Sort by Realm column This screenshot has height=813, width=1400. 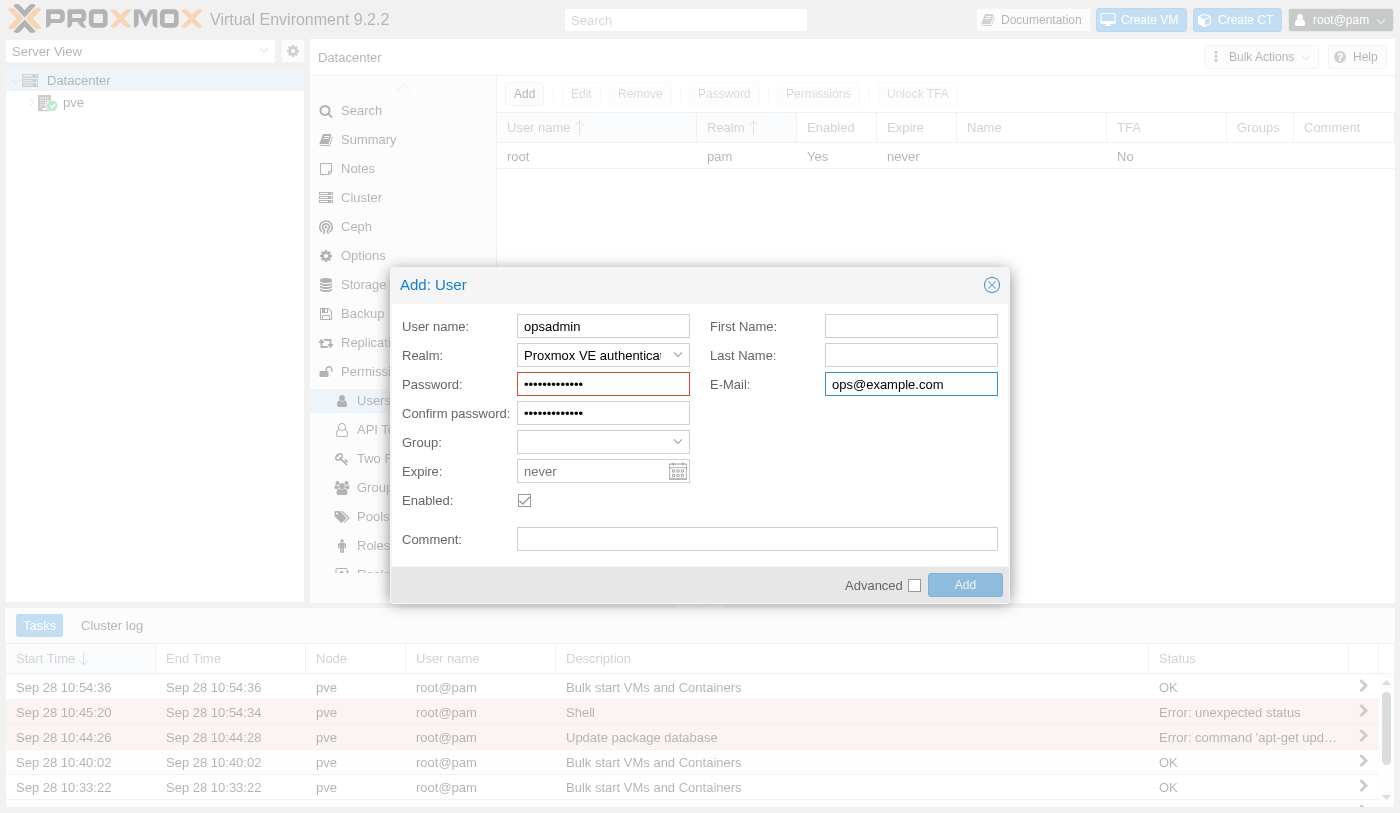(x=747, y=128)
